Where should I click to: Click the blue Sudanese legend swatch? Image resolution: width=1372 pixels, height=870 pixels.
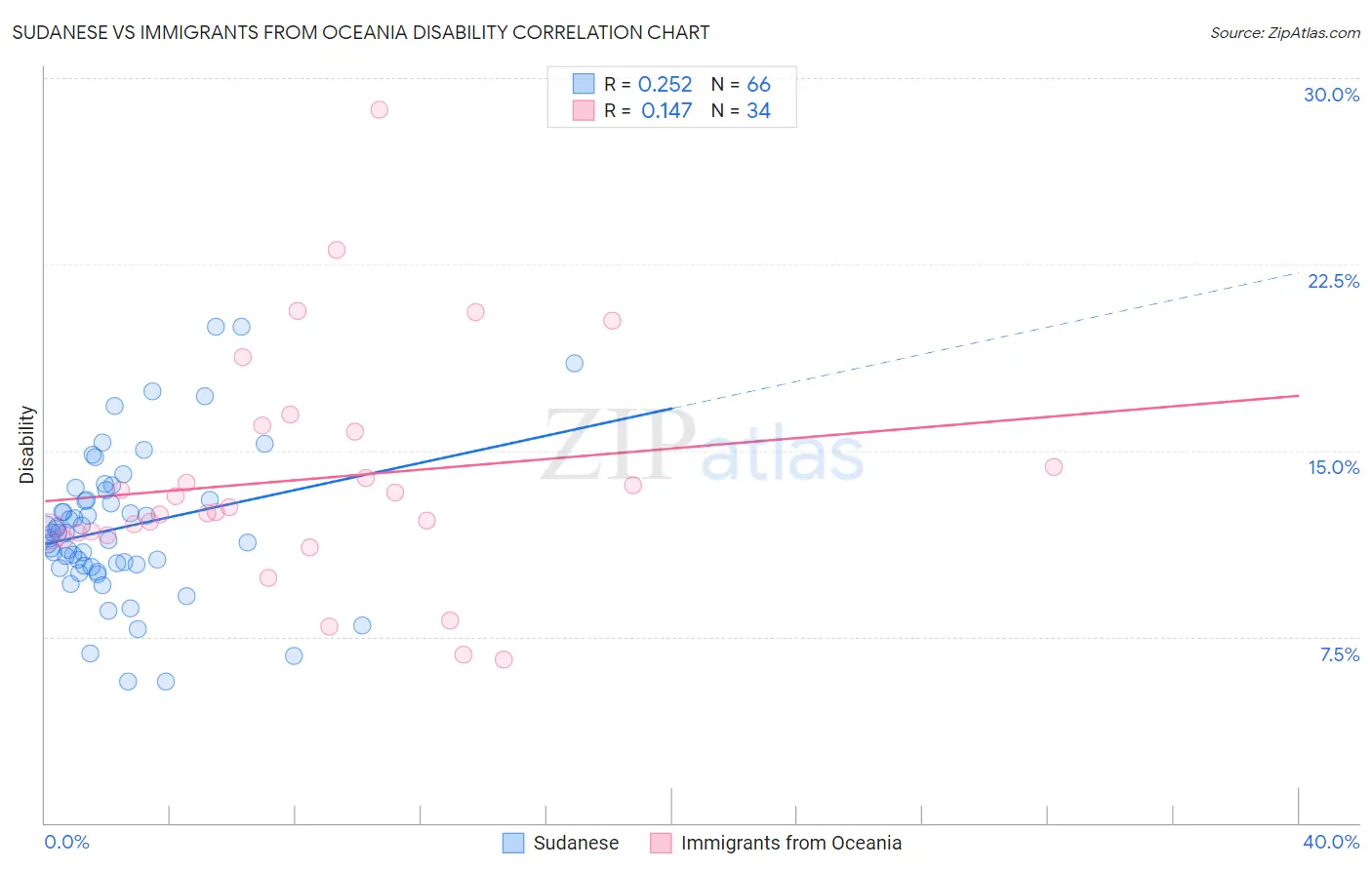coord(513,843)
